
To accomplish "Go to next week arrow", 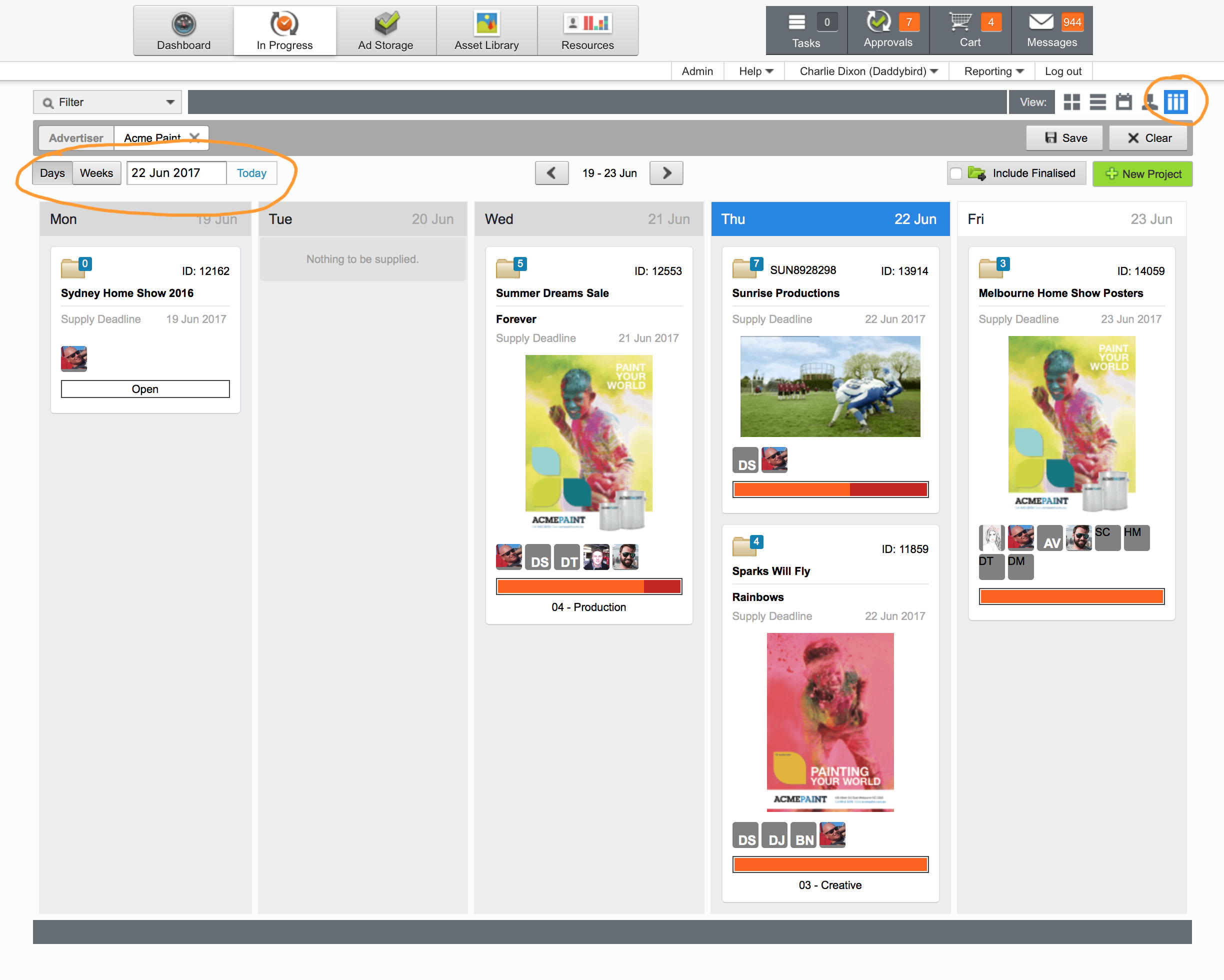I will [x=666, y=173].
